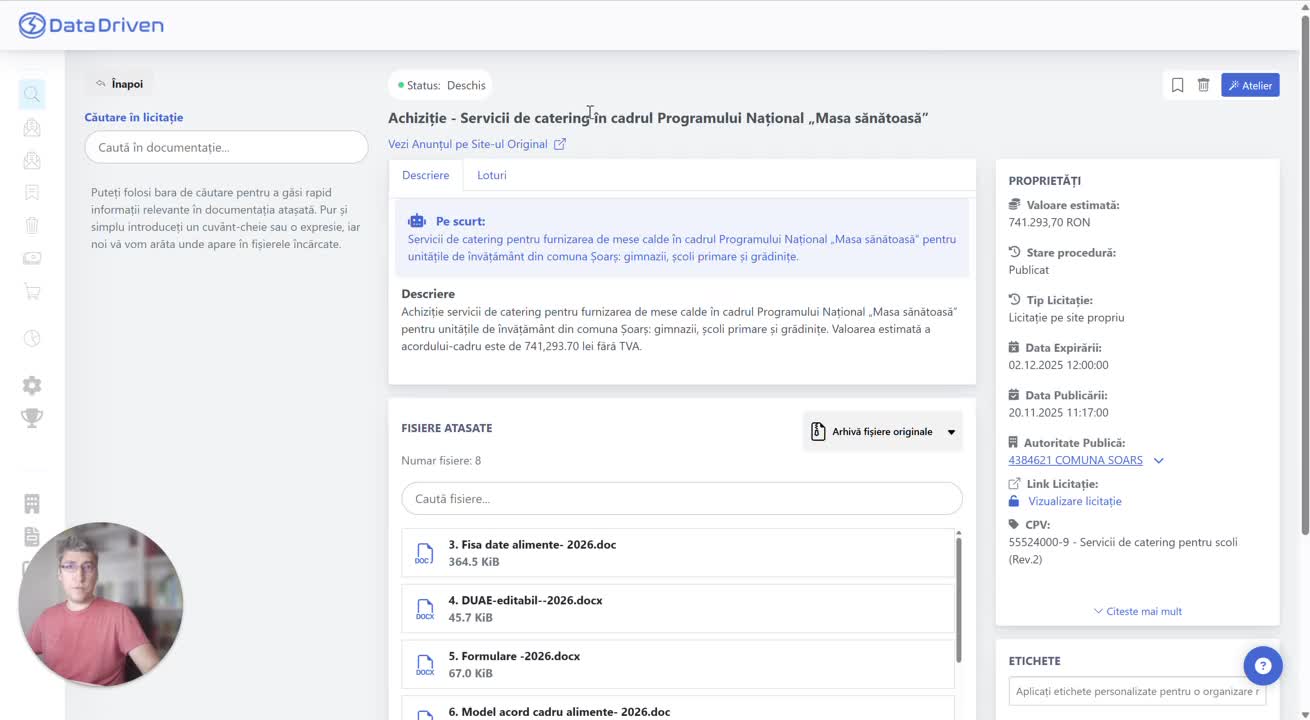1310x720 pixels.
Task: Expand properties with Citeste mai mult
Action: coord(1137,611)
